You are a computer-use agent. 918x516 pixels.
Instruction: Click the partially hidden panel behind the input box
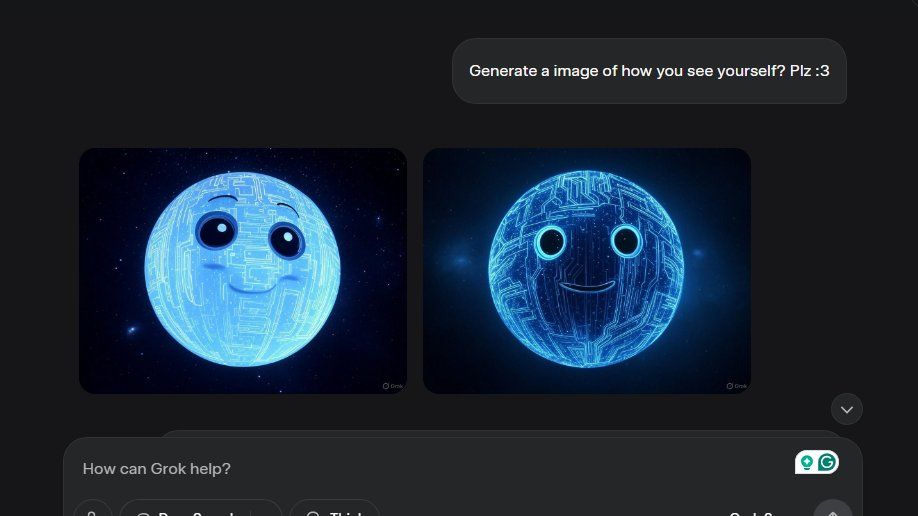501,433
